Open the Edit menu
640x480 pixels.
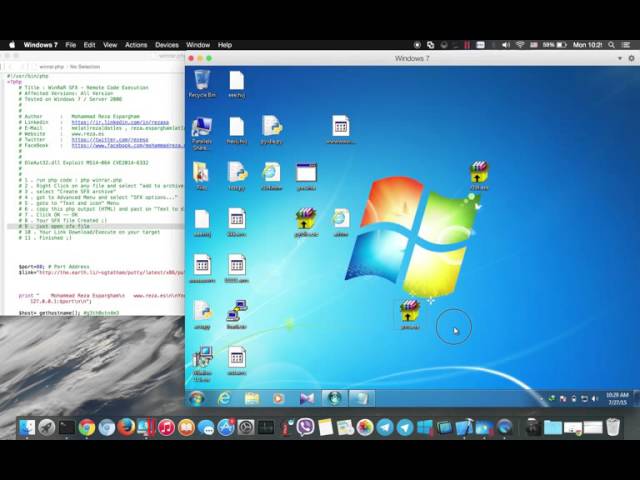(89, 45)
